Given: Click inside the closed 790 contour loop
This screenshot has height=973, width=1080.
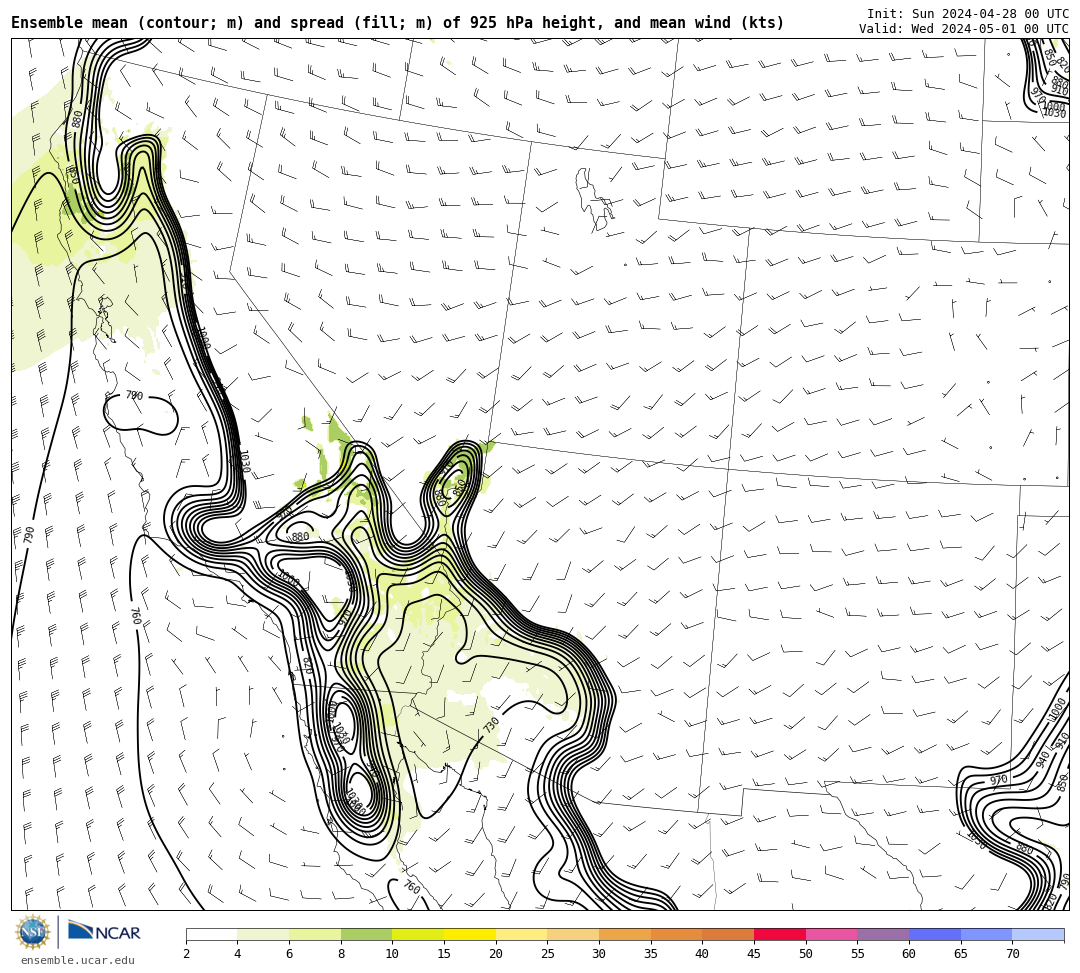Looking at the screenshot, I should (x=141, y=415).
